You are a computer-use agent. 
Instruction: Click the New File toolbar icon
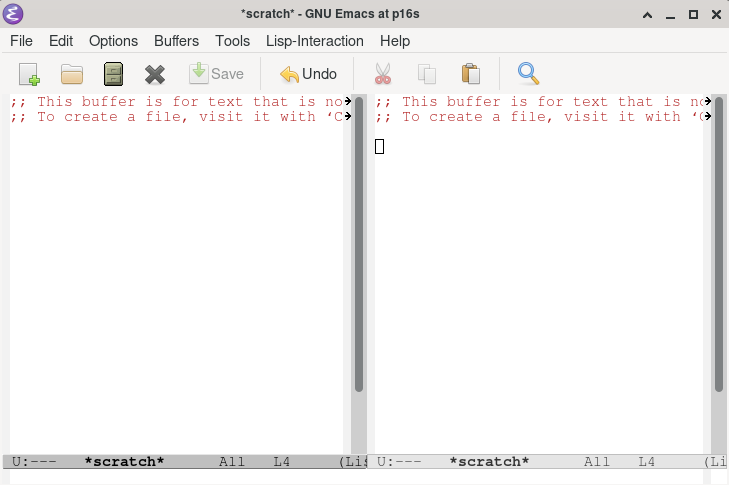tap(29, 74)
